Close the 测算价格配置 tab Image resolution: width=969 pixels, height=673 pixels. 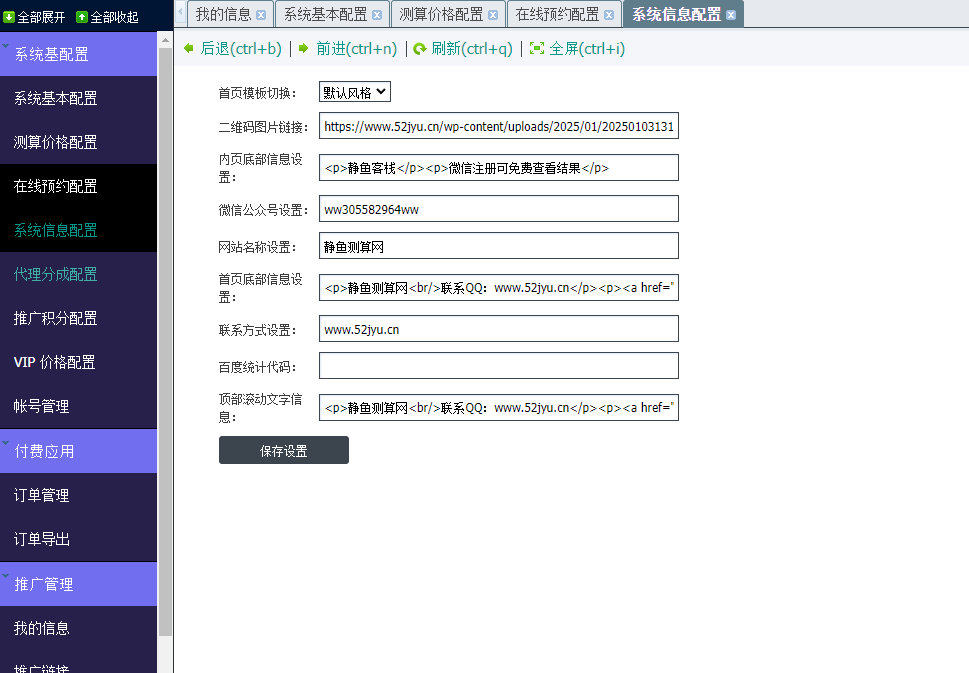tap(493, 15)
